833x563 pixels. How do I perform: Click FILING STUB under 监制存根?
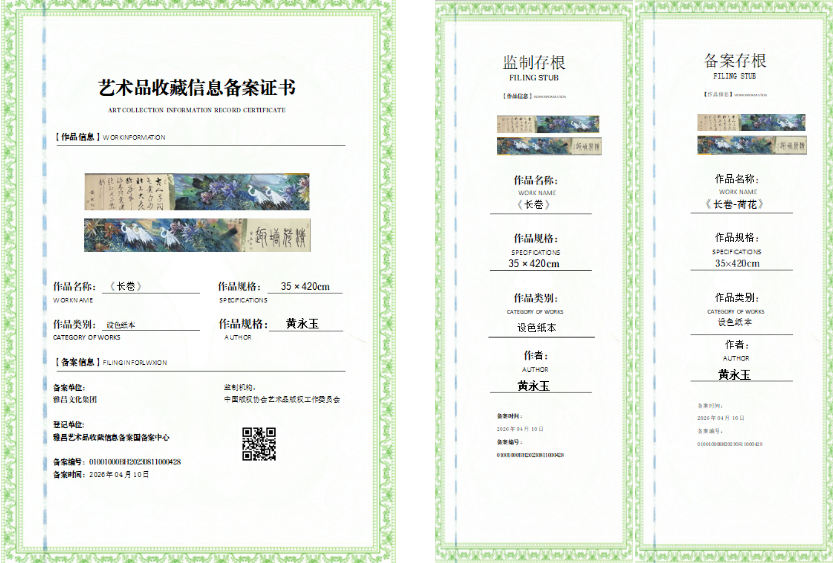click(534, 78)
